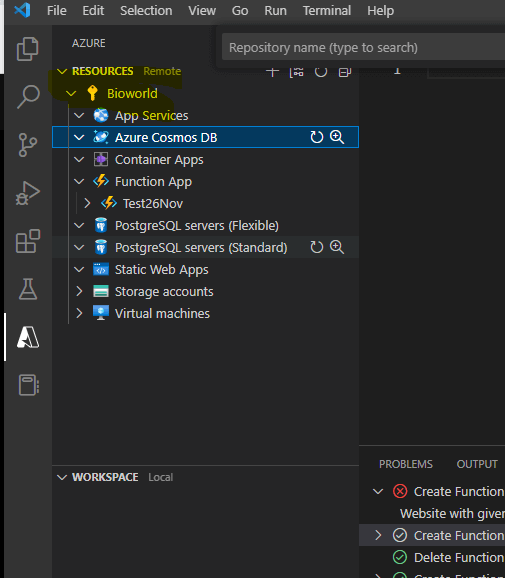
Task: Click the AZURE panel title
Action: (x=88, y=43)
